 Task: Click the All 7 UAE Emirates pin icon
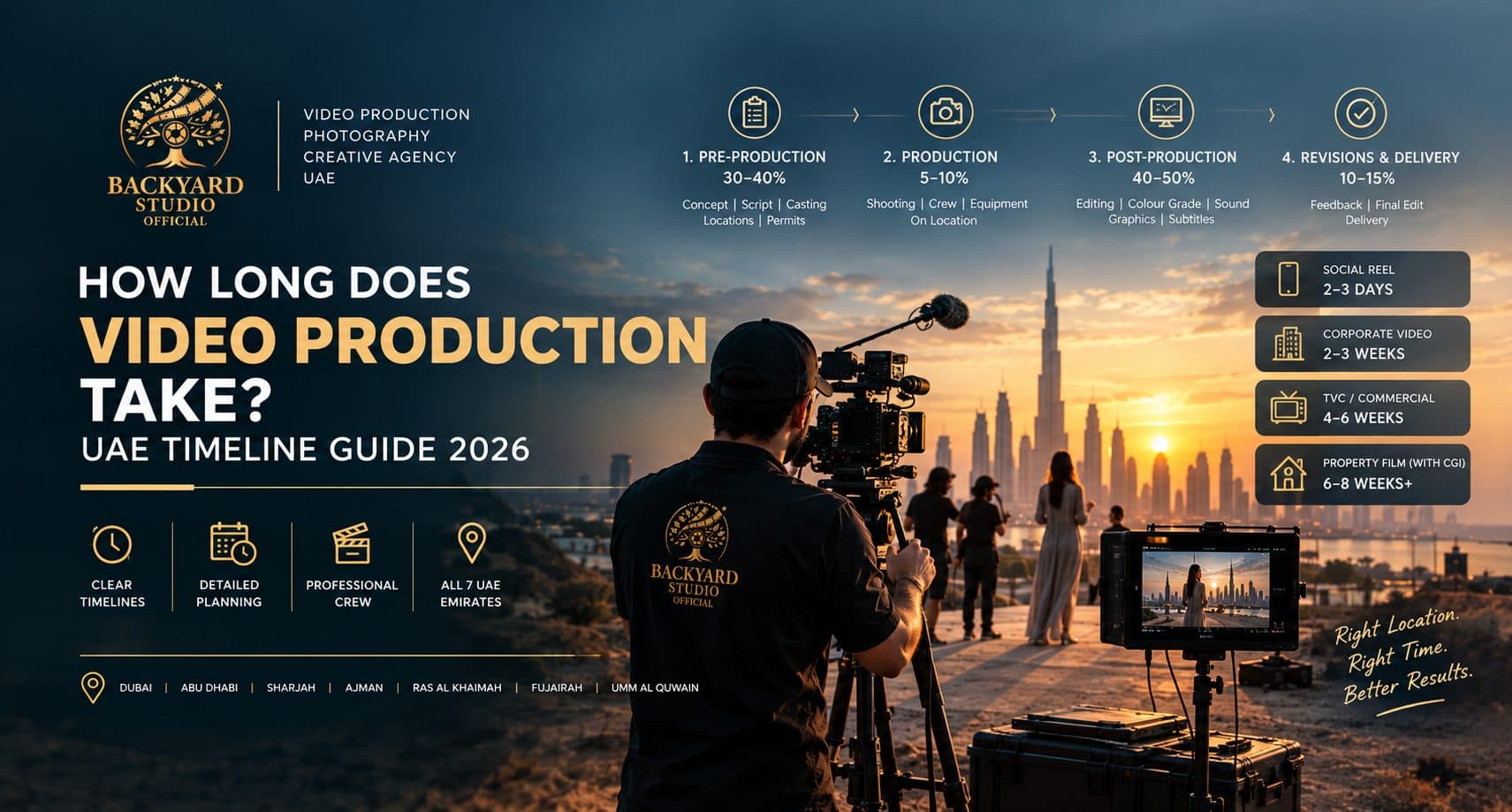pyautogui.click(x=471, y=543)
